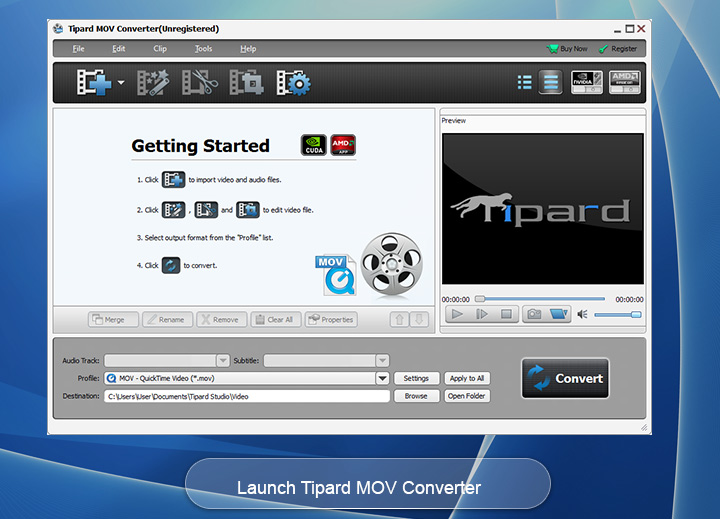Open the Preferences gear film icon
The height and width of the screenshot is (519, 720).
pyautogui.click(x=294, y=83)
